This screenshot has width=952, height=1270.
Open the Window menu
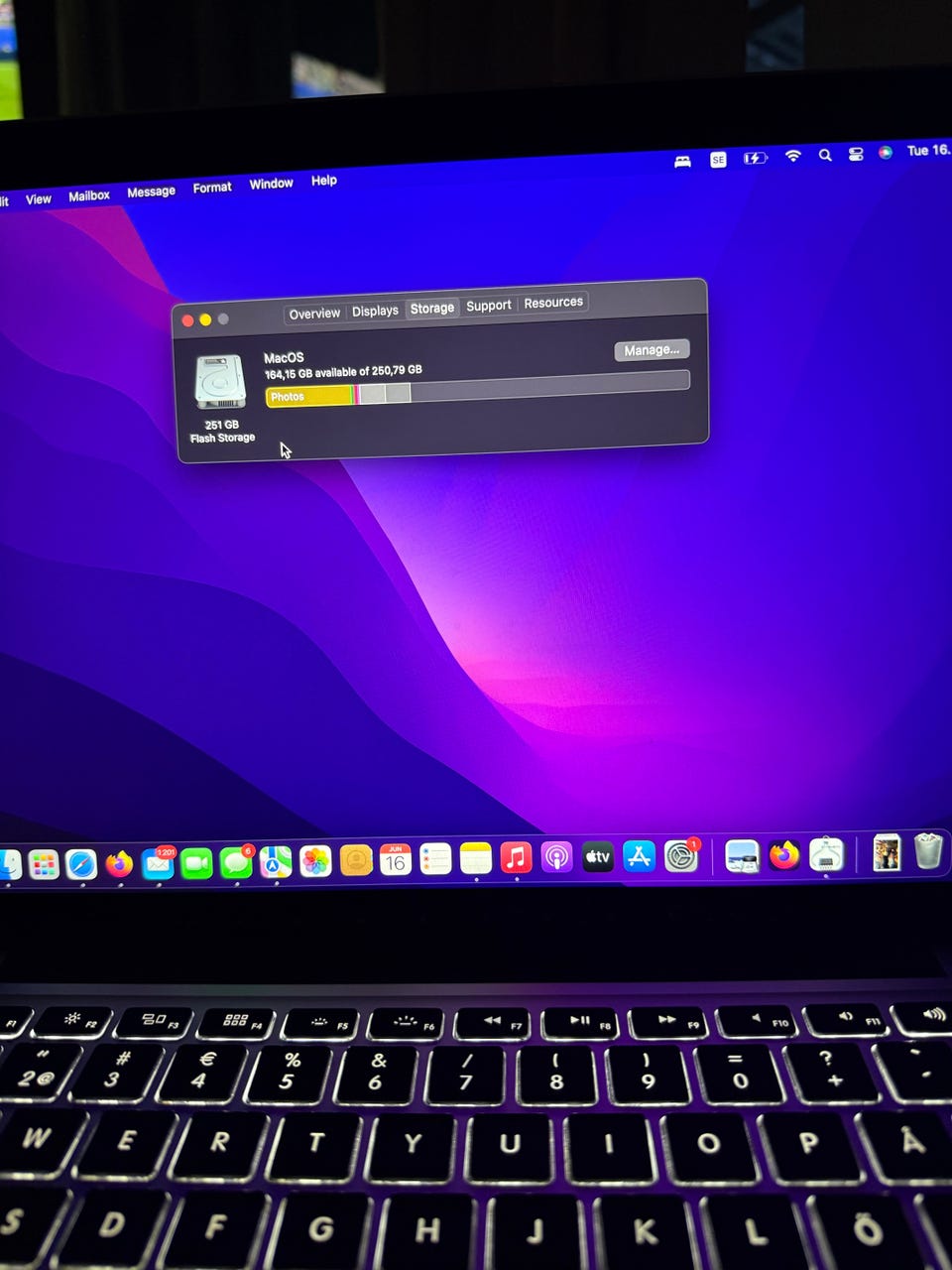pyautogui.click(x=271, y=184)
